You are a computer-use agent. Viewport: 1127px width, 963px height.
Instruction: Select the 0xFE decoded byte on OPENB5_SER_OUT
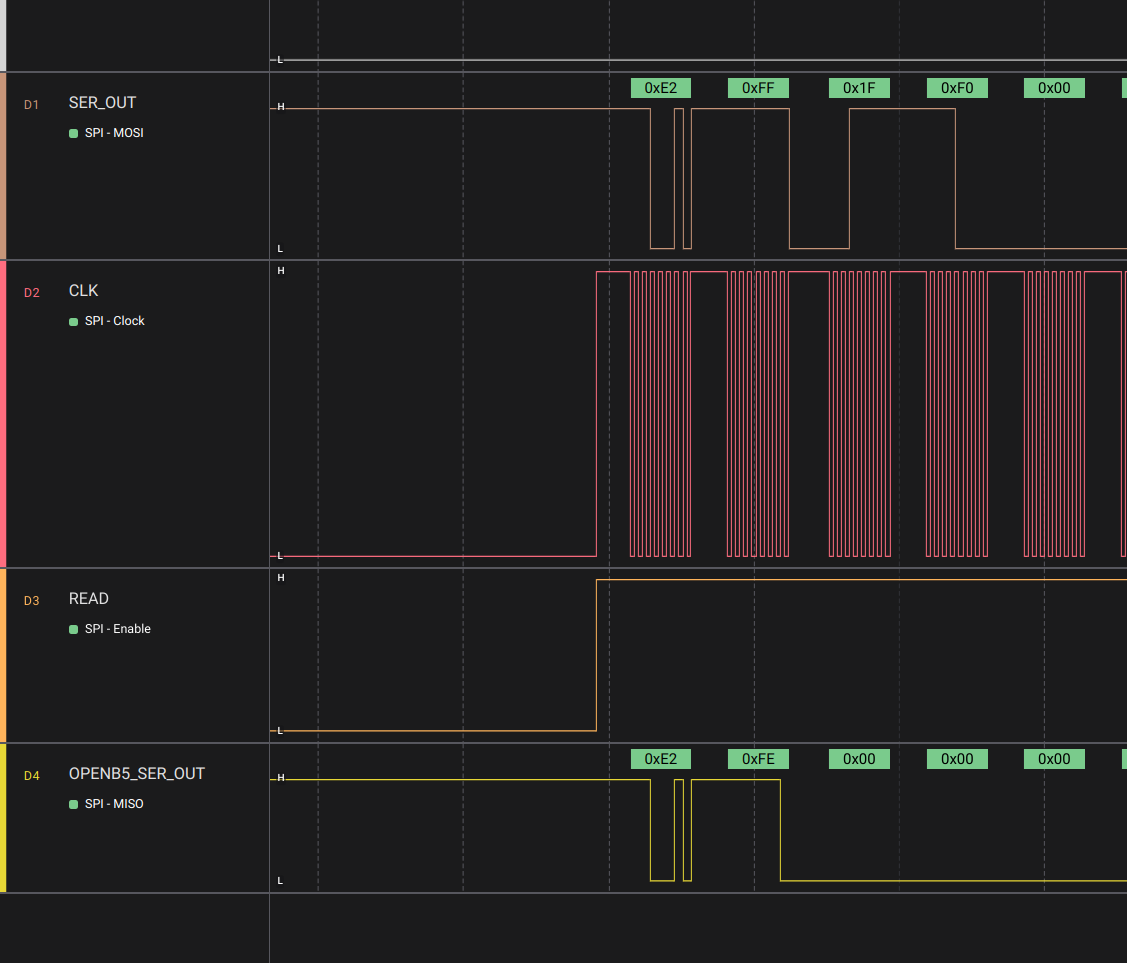[758, 759]
